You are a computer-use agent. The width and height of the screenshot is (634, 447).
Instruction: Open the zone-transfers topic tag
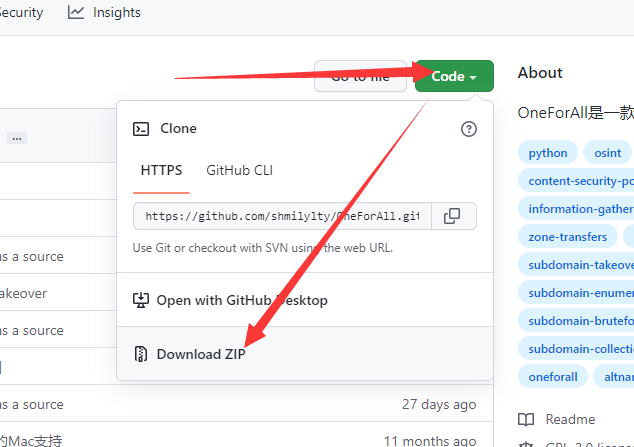click(x=568, y=236)
